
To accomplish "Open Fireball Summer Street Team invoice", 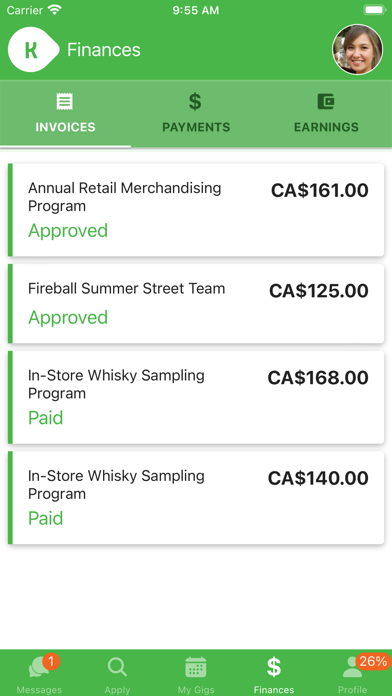I will point(196,304).
